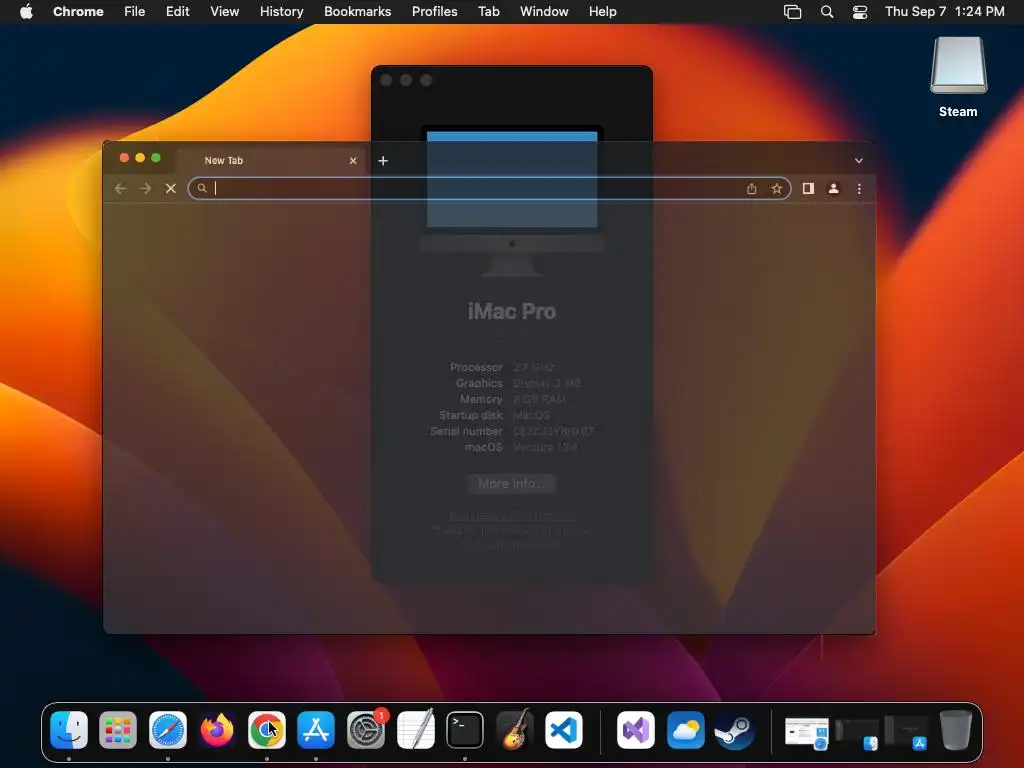
Task: Open the Apple menu
Action: [x=26, y=12]
